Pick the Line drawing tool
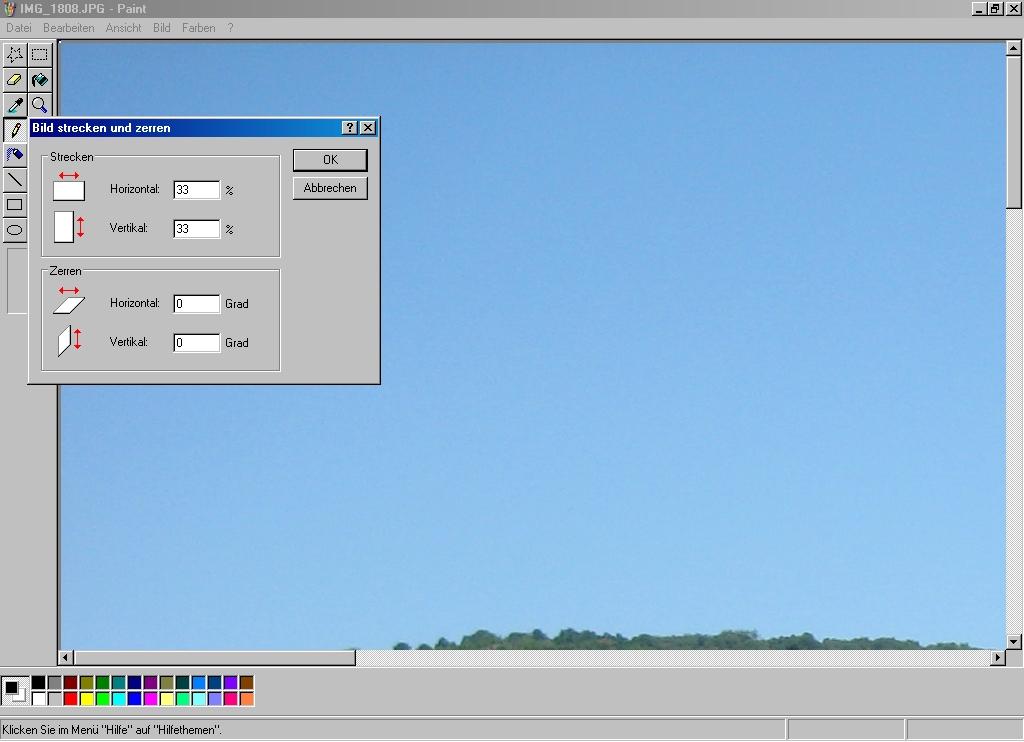 click(15, 180)
